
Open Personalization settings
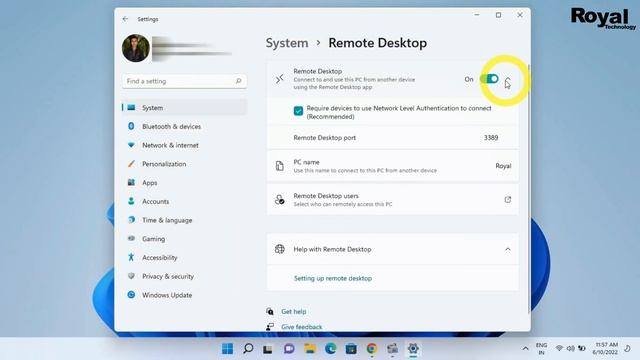184,164
